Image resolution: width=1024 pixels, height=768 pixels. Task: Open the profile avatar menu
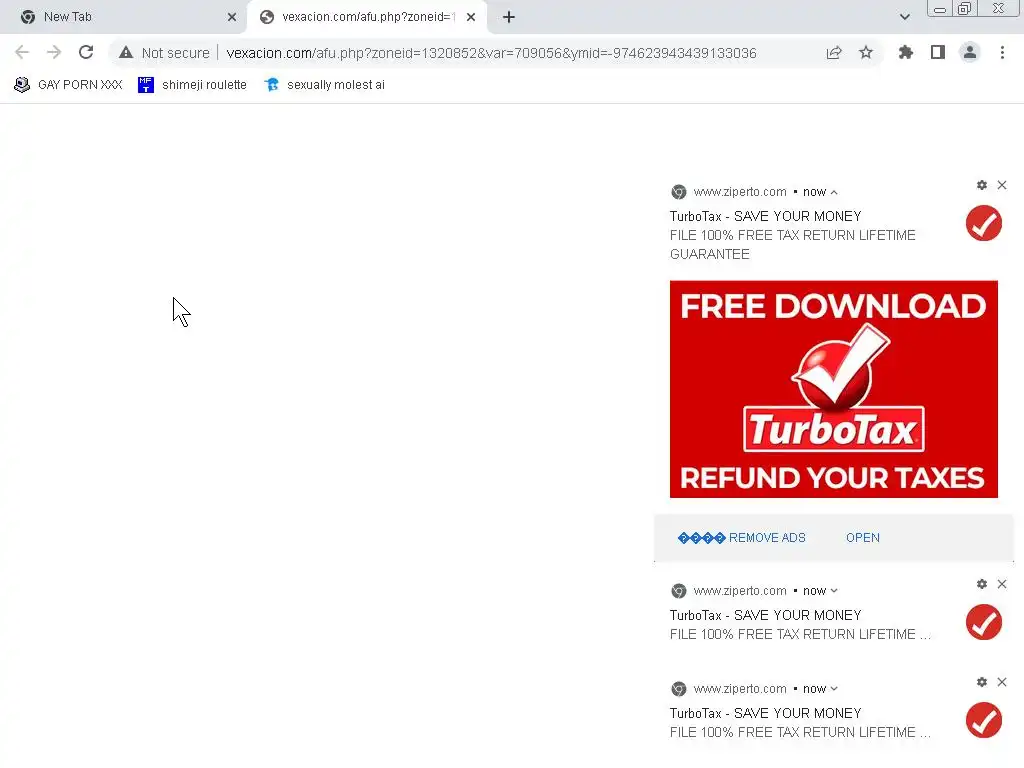pos(970,53)
